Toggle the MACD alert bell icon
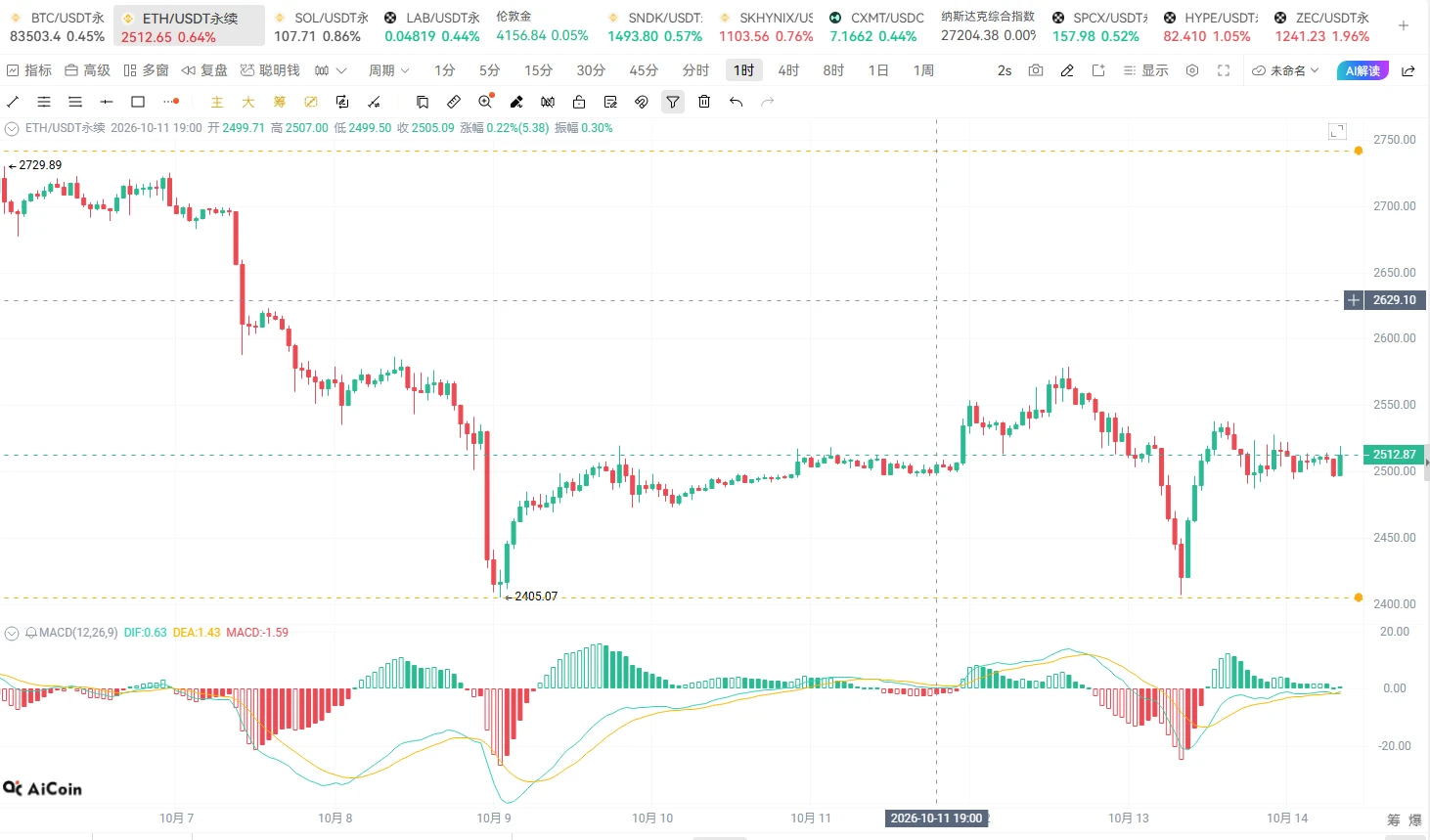Viewport: 1430px width, 840px height. (x=31, y=633)
